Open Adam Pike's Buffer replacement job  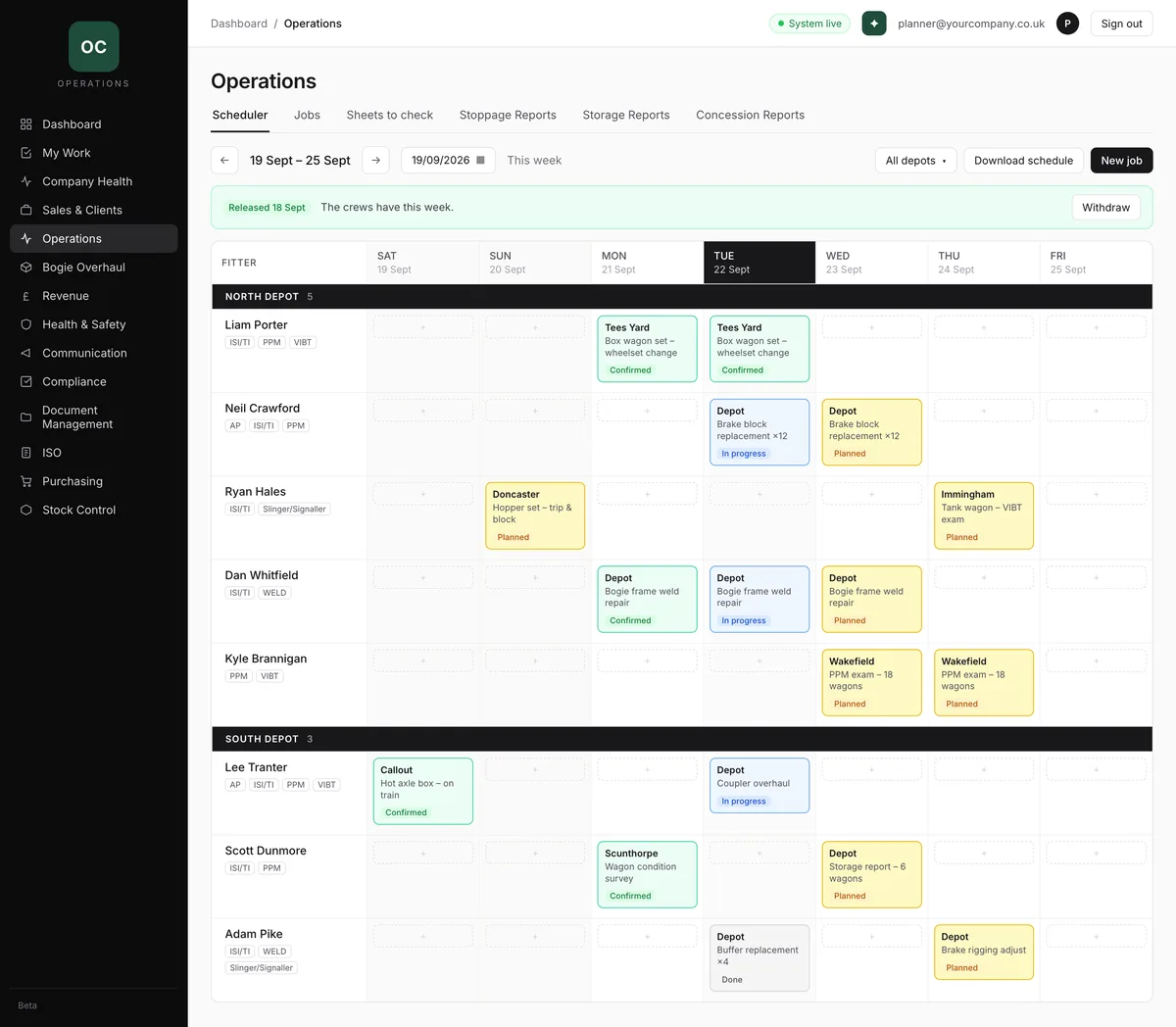click(759, 957)
